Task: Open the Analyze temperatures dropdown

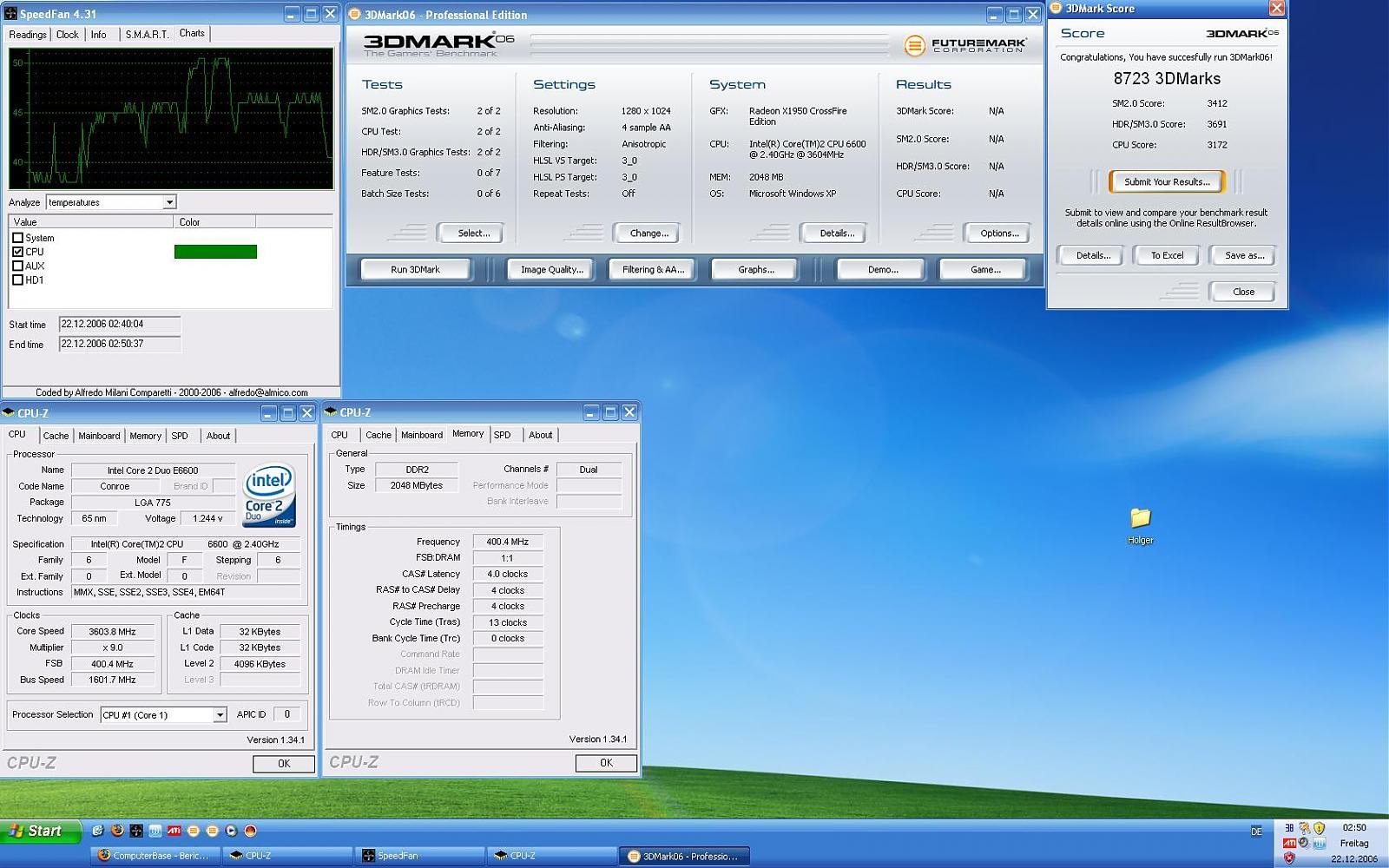Action: 169,202
